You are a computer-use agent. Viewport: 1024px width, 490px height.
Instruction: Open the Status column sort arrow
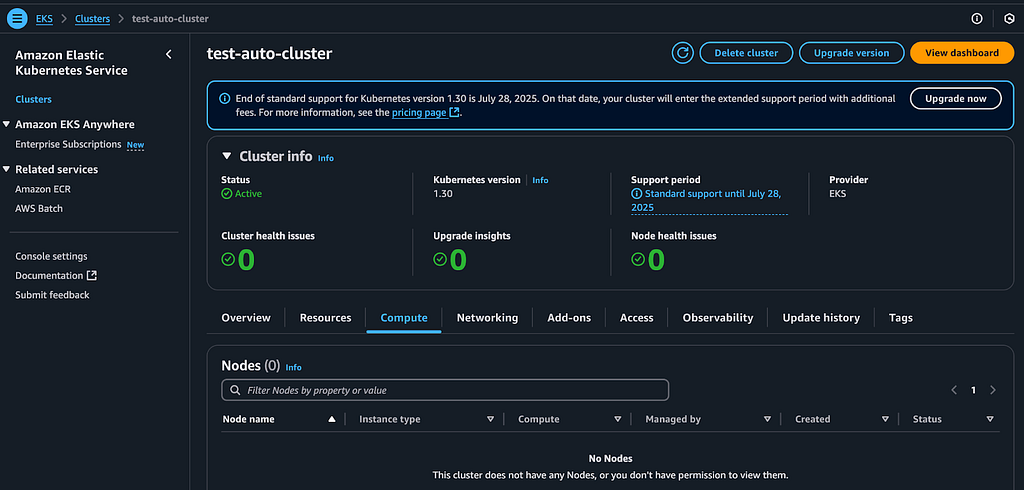click(x=990, y=419)
